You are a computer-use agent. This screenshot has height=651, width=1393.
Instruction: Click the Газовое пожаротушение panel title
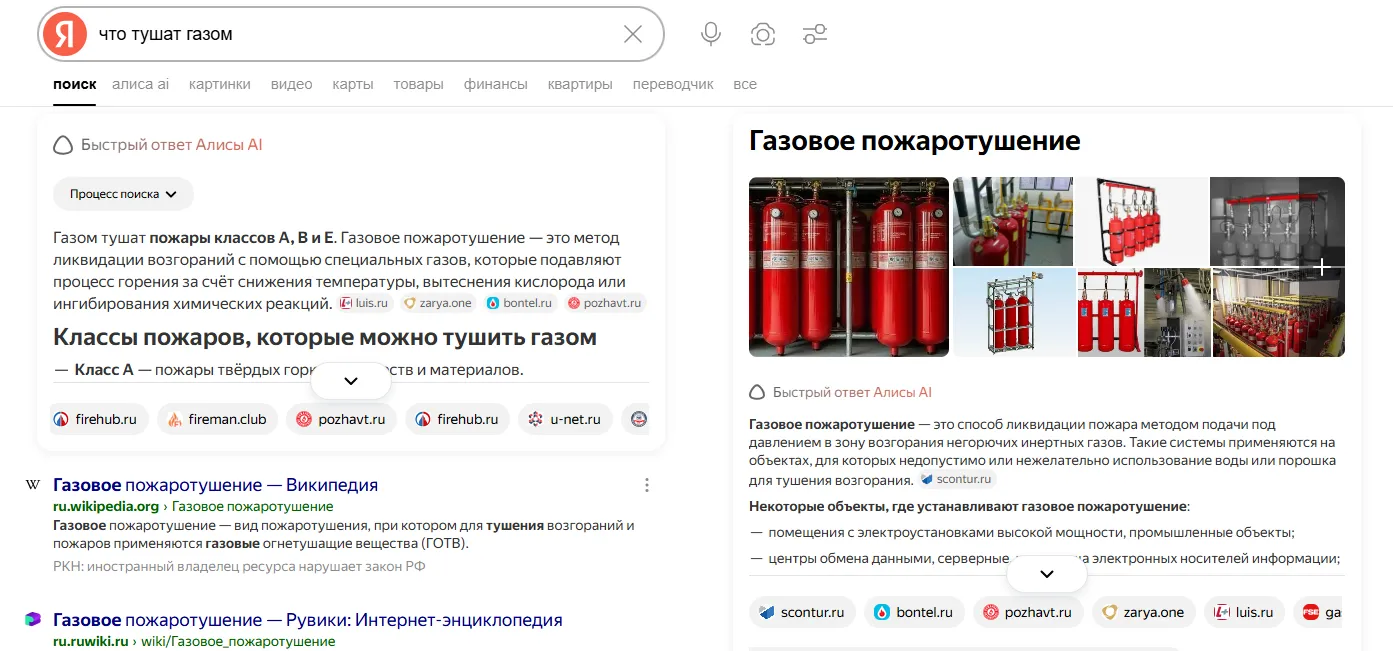pos(915,141)
